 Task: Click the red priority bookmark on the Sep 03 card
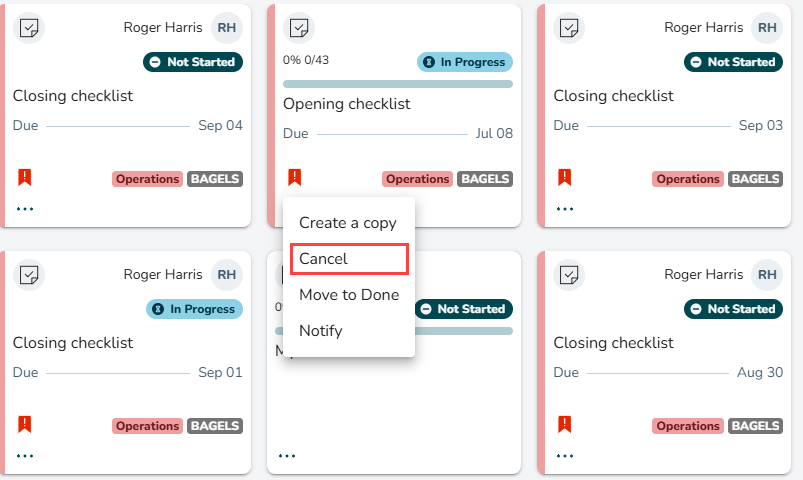[x=564, y=177]
